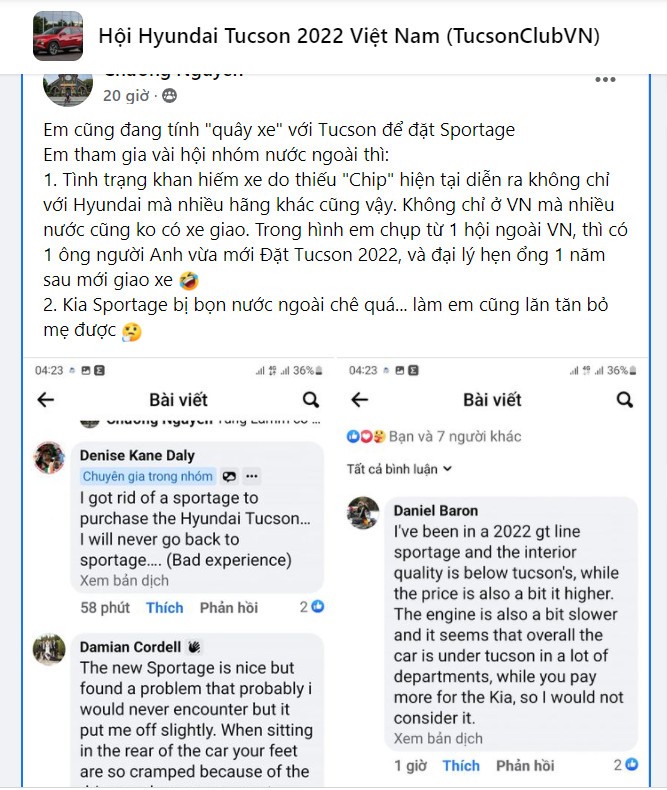The height and width of the screenshot is (790, 667).
Task: Click Thích under Daniel Baron's comment
Action: [x=461, y=765]
